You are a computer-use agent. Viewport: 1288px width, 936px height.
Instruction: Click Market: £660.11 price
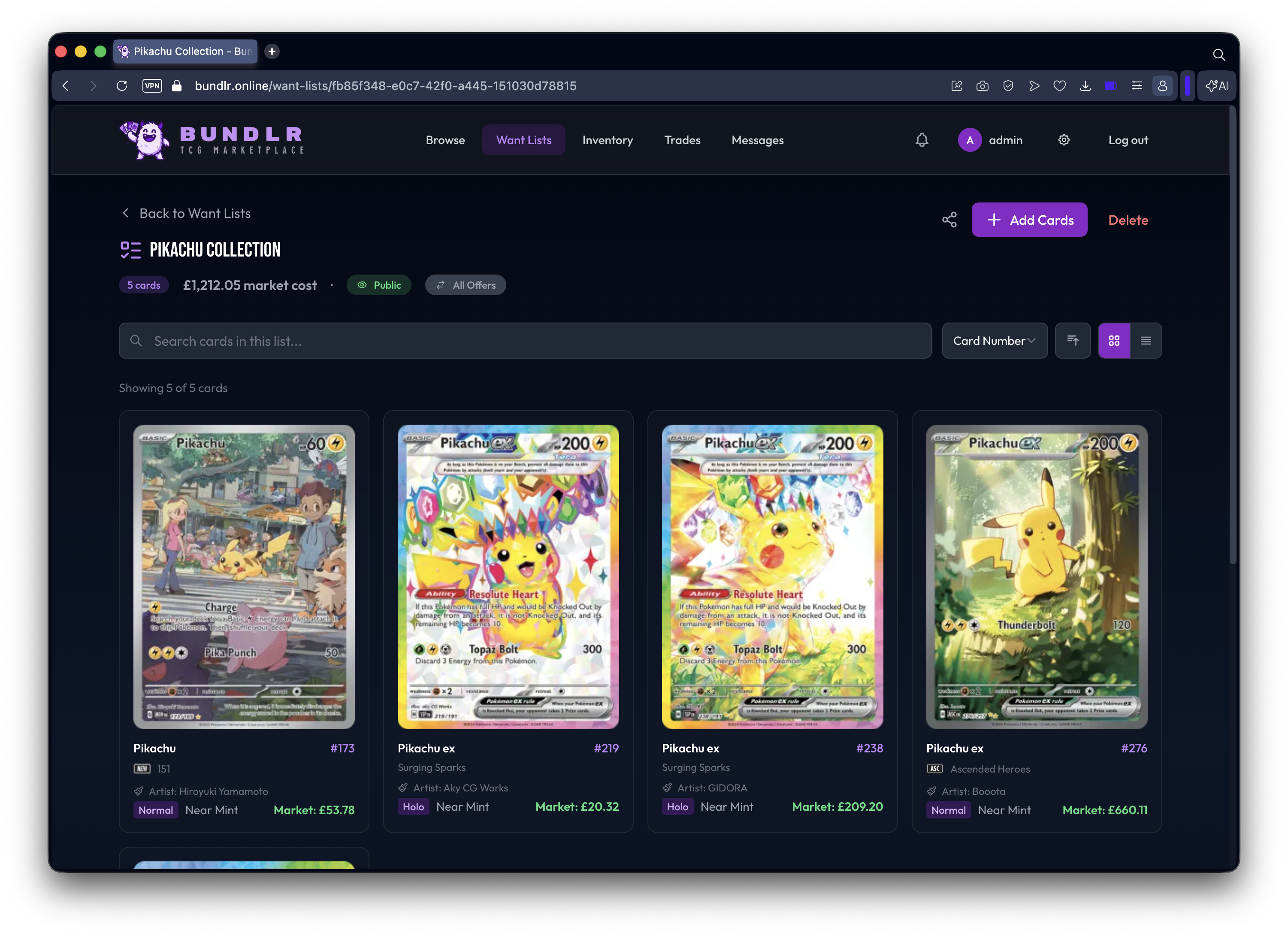(1104, 810)
